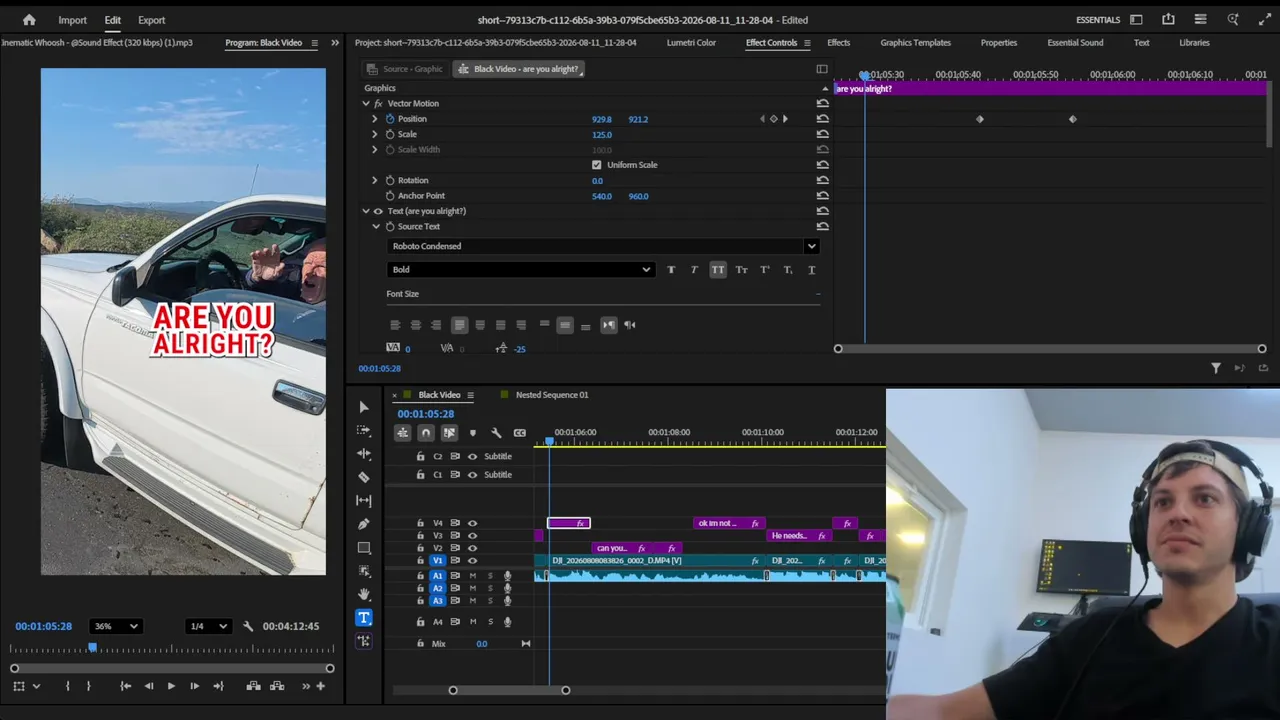Left align the text
Viewport: 1280px width, 720px height.
(x=395, y=325)
